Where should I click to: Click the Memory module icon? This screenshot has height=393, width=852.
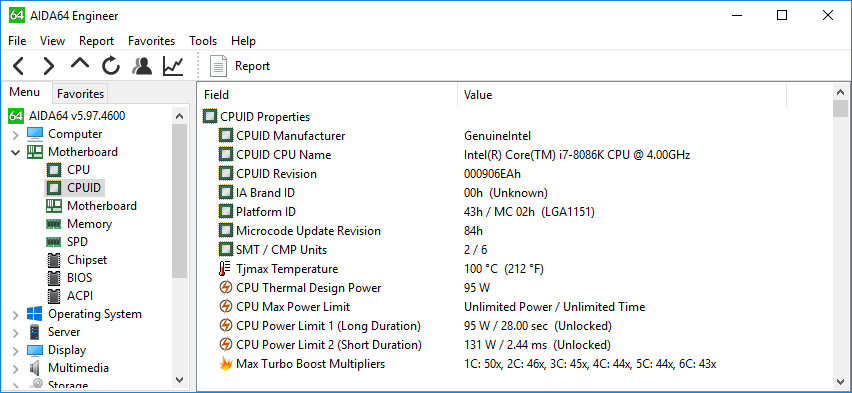53,223
